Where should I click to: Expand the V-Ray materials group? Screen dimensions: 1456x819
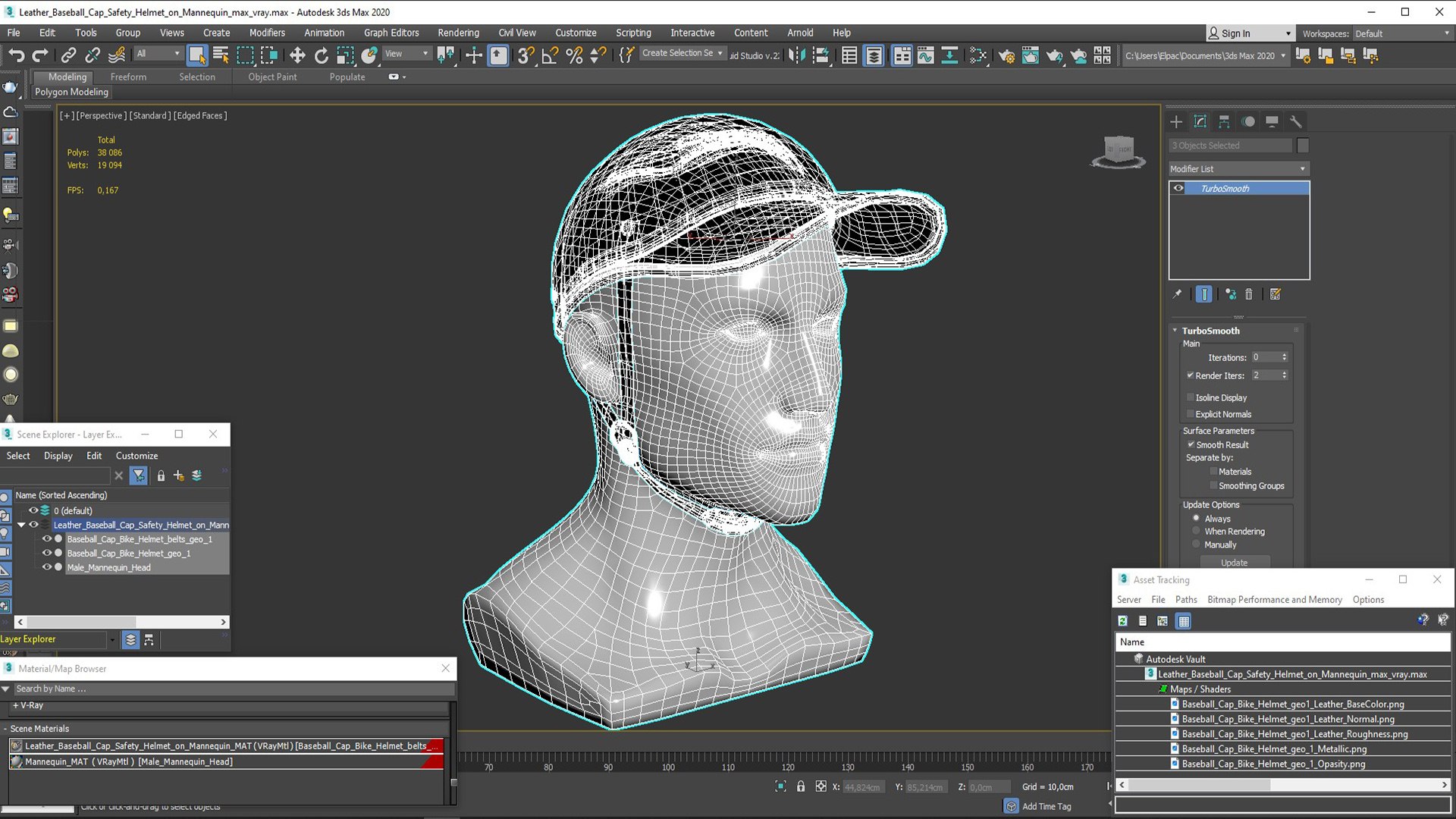[x=15, y=705]
